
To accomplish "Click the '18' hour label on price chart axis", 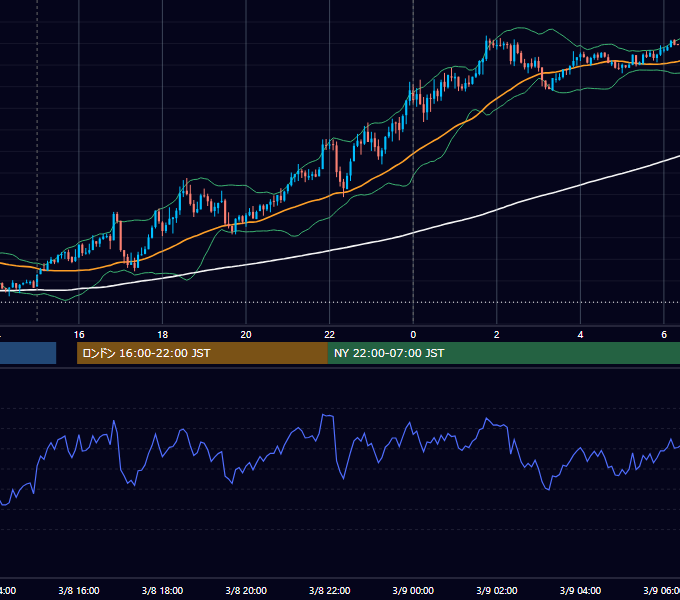I will click(x=163, y=335).
